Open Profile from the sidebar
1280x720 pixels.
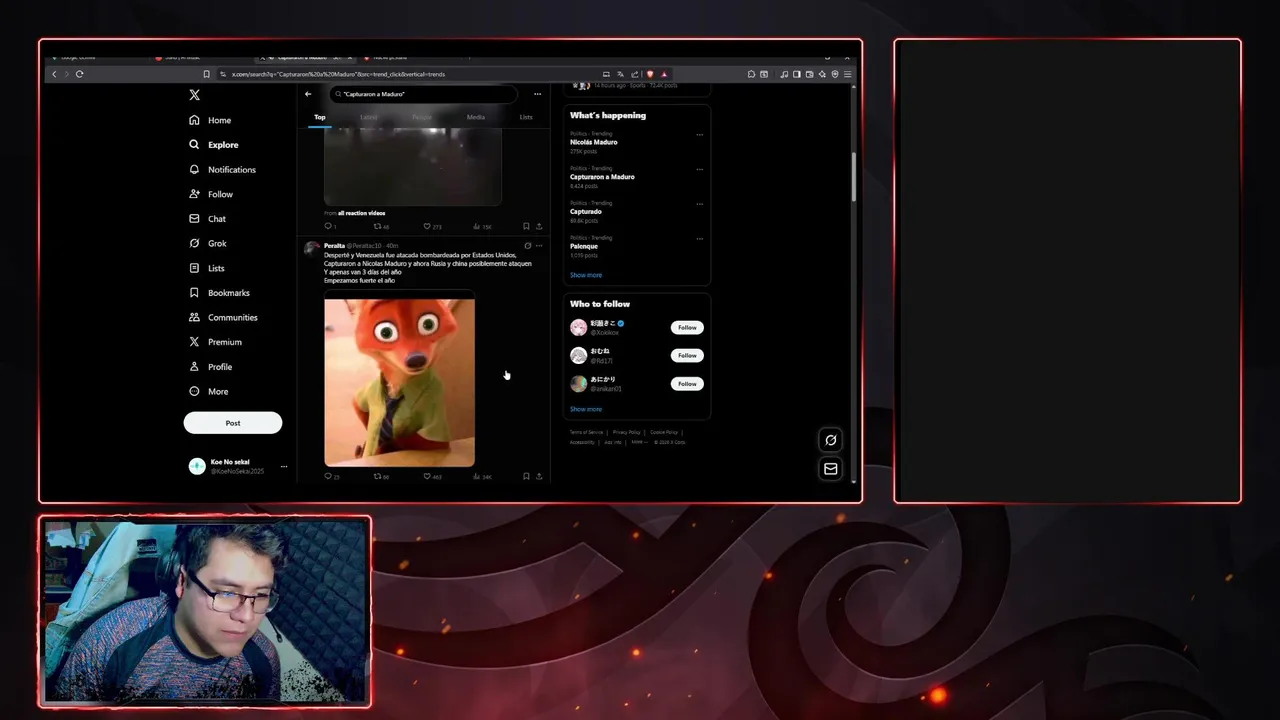point(210,367)
